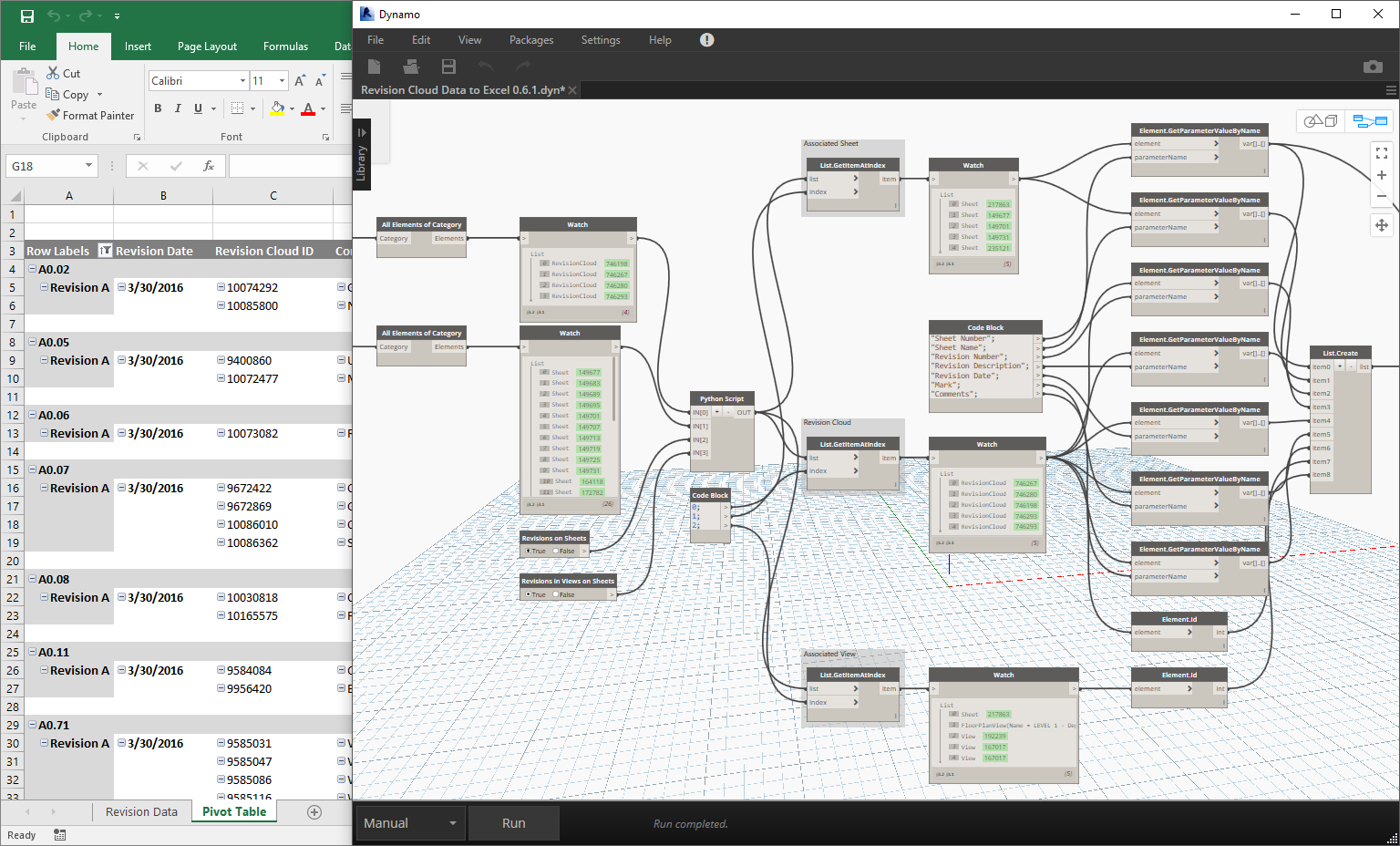This screenshot has width=1400, height=846.
Task: Open the Dynamo Help menu
Action: tap(660, 40)
